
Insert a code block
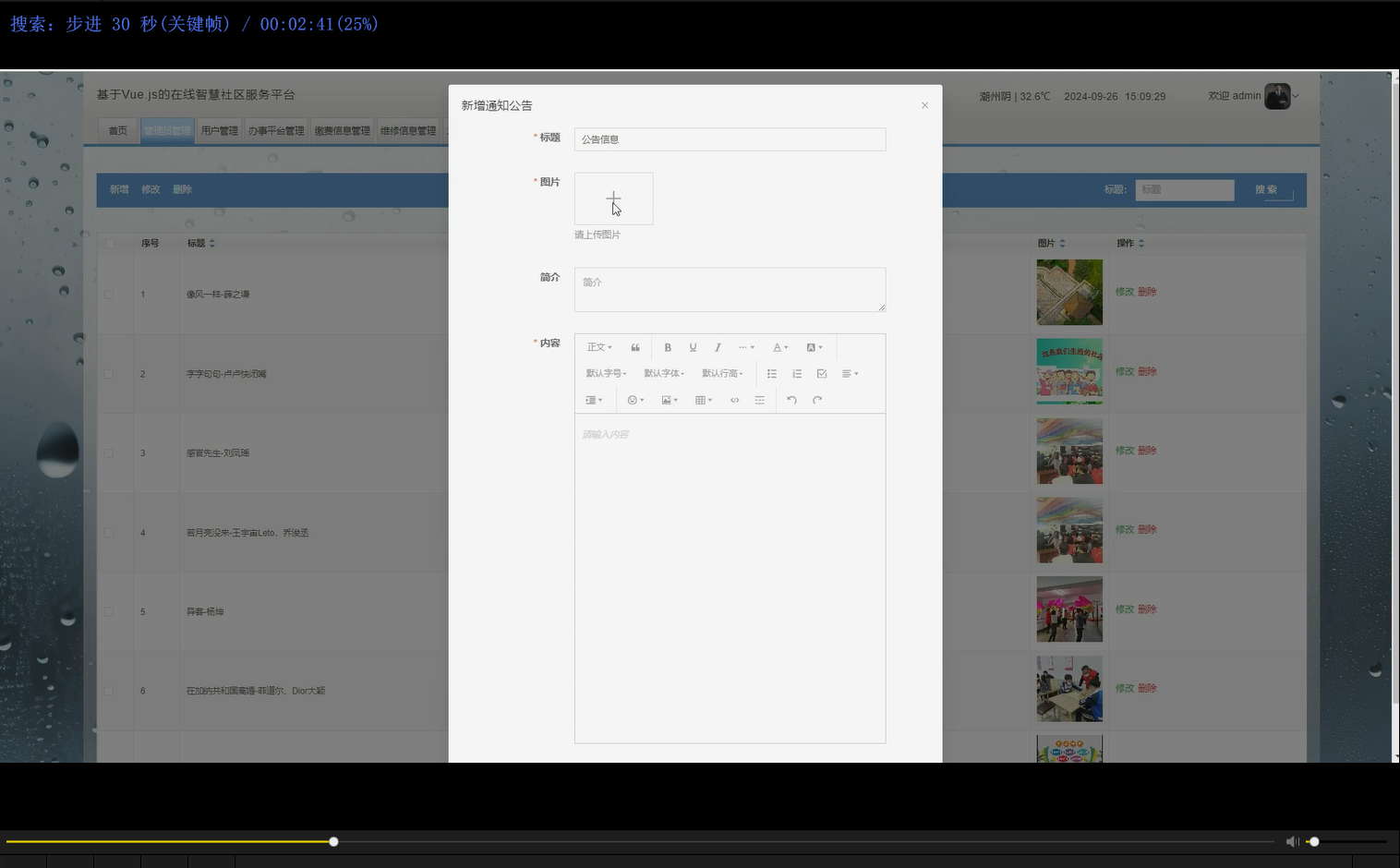tap(734, 400)
